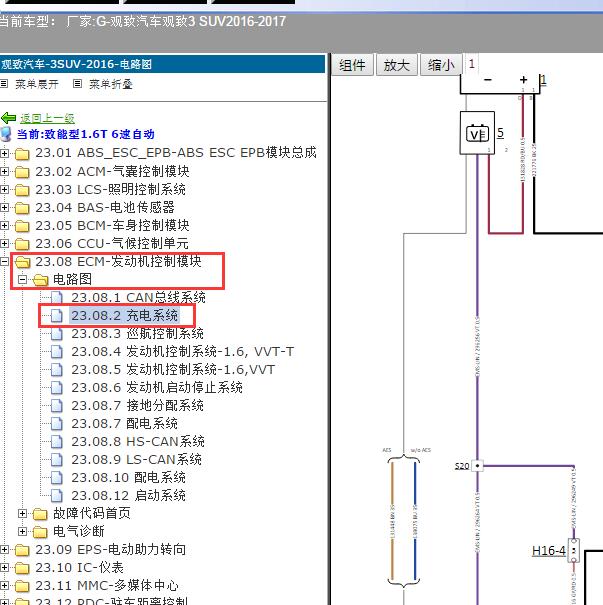Expand the 23.10 IC-仪表 node
This screenshot has height=605, width=603.
4,568
